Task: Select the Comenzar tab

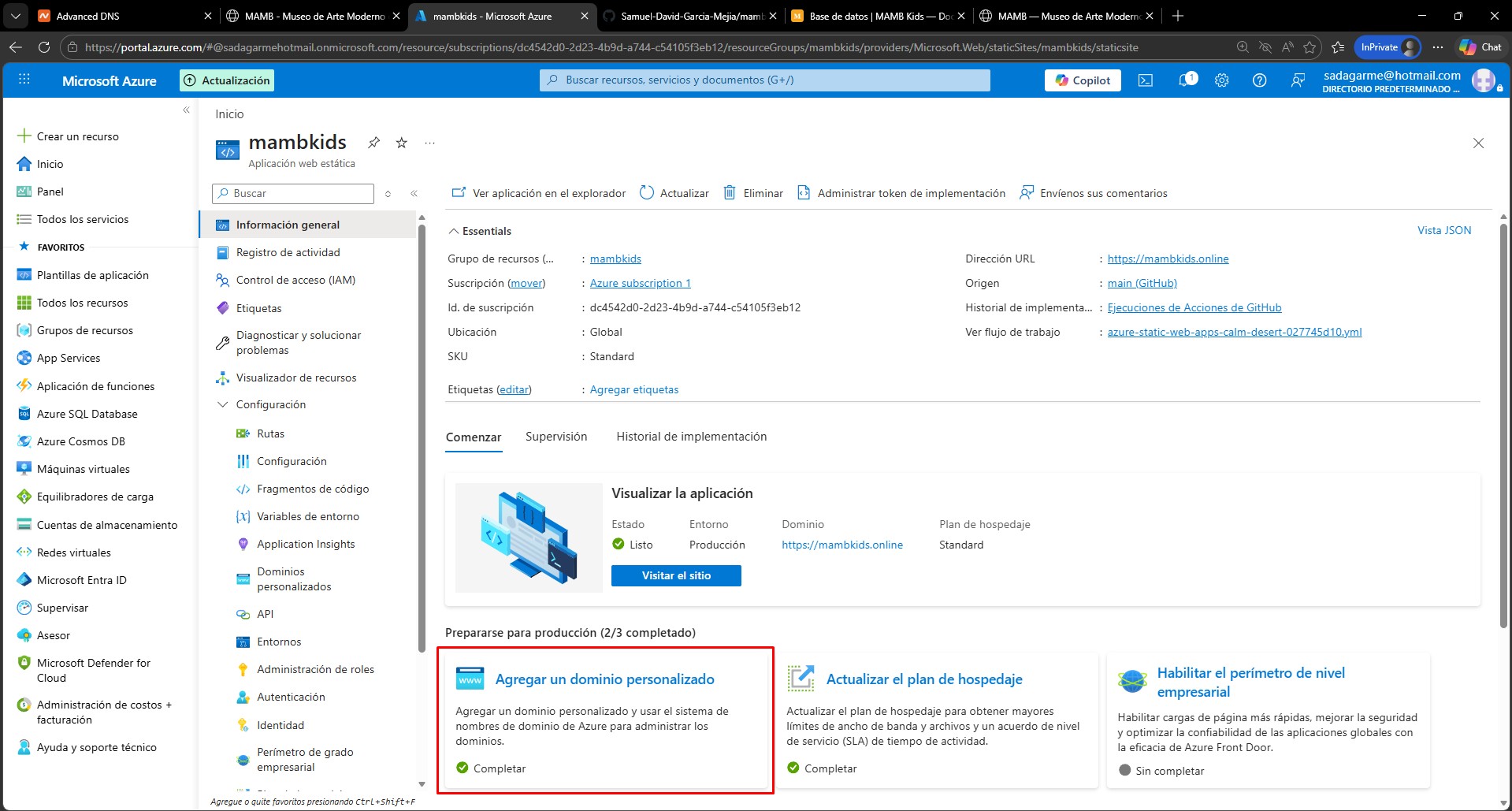Action: pyautogui.click(x=474, y=437)
